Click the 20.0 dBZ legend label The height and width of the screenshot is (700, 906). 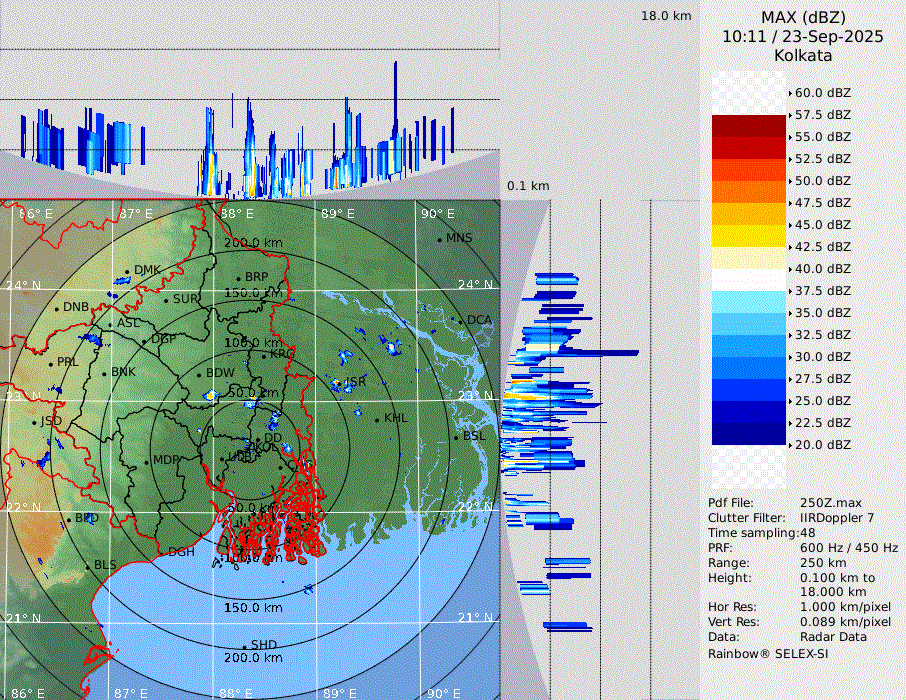[x=822, y=444]
